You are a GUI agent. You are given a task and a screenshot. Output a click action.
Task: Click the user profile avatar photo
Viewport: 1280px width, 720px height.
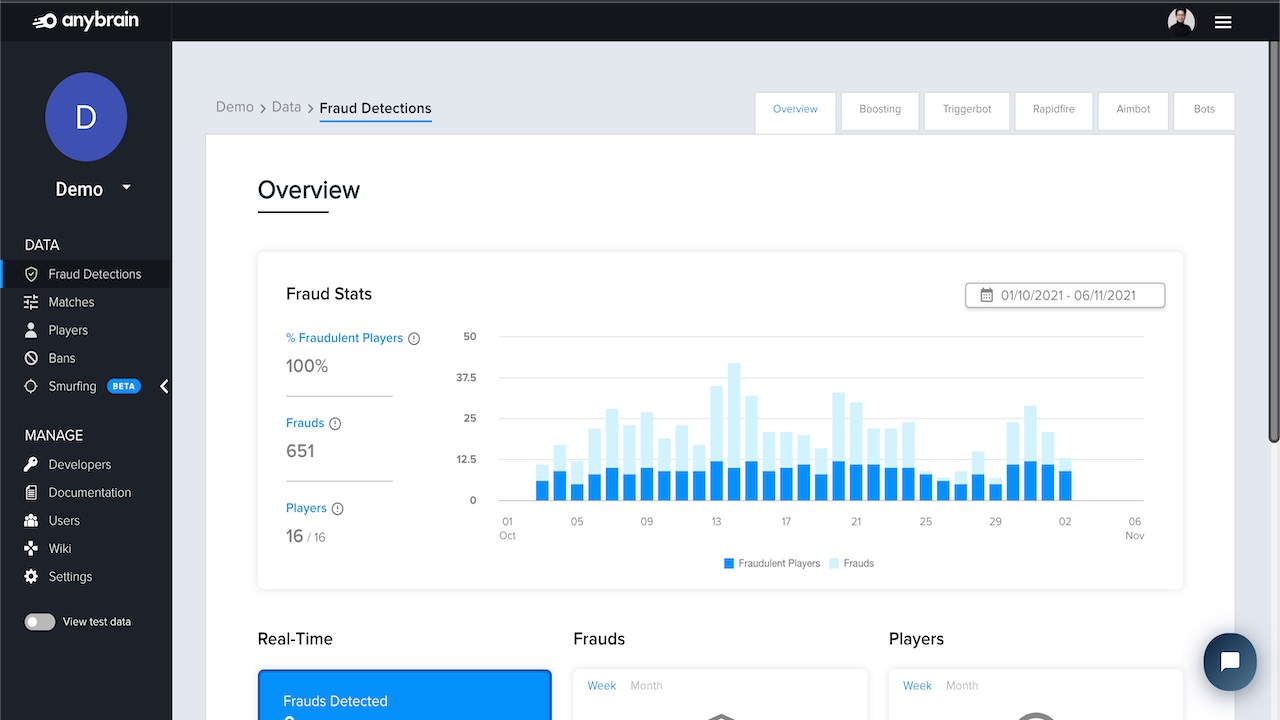1181,21
